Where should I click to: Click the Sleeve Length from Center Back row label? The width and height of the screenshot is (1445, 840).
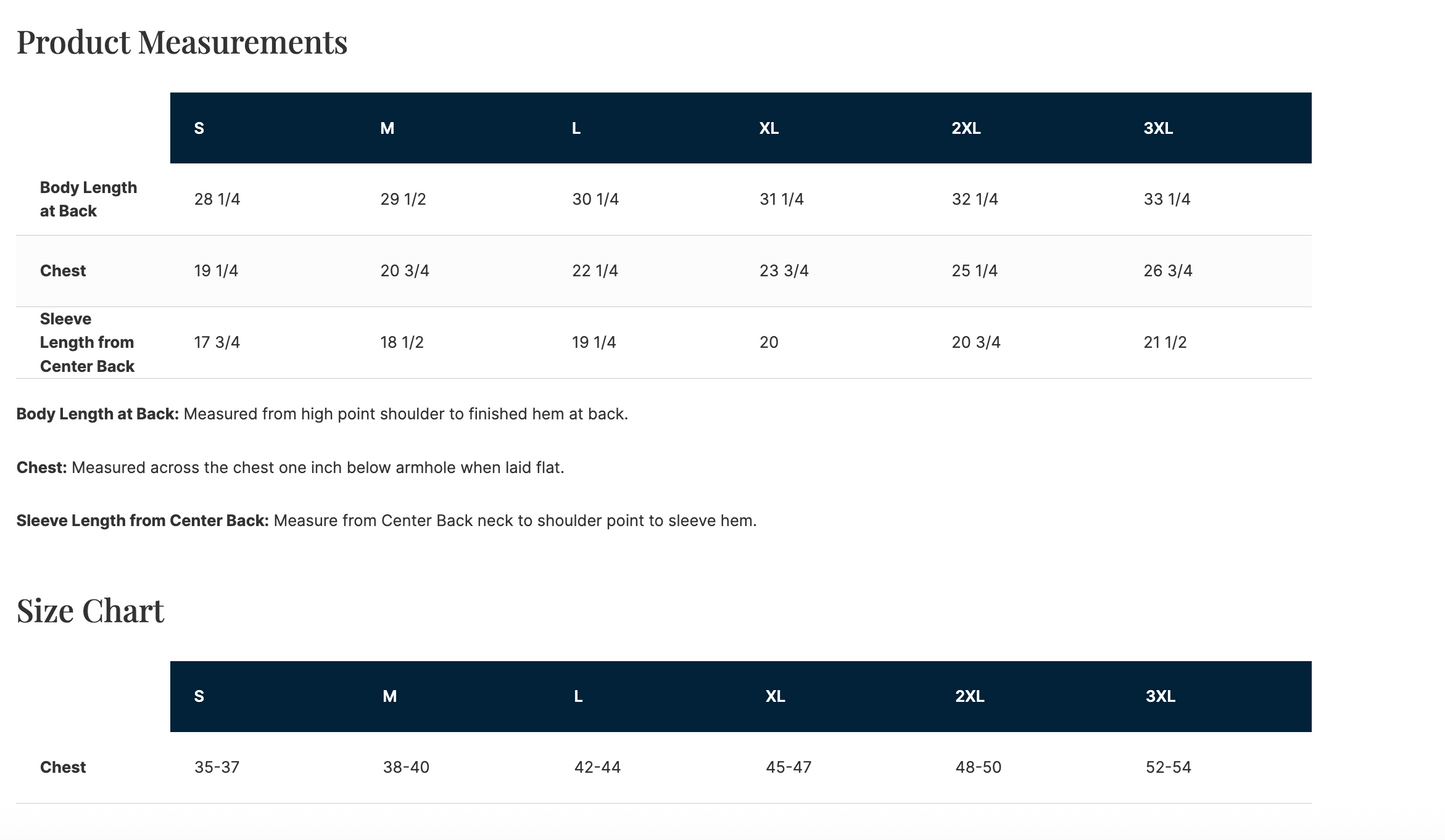tap(87, 342)
